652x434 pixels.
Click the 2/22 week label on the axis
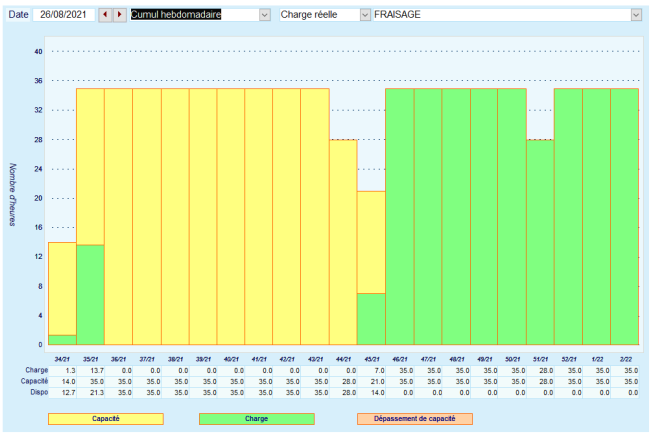[x=624, y=357]
